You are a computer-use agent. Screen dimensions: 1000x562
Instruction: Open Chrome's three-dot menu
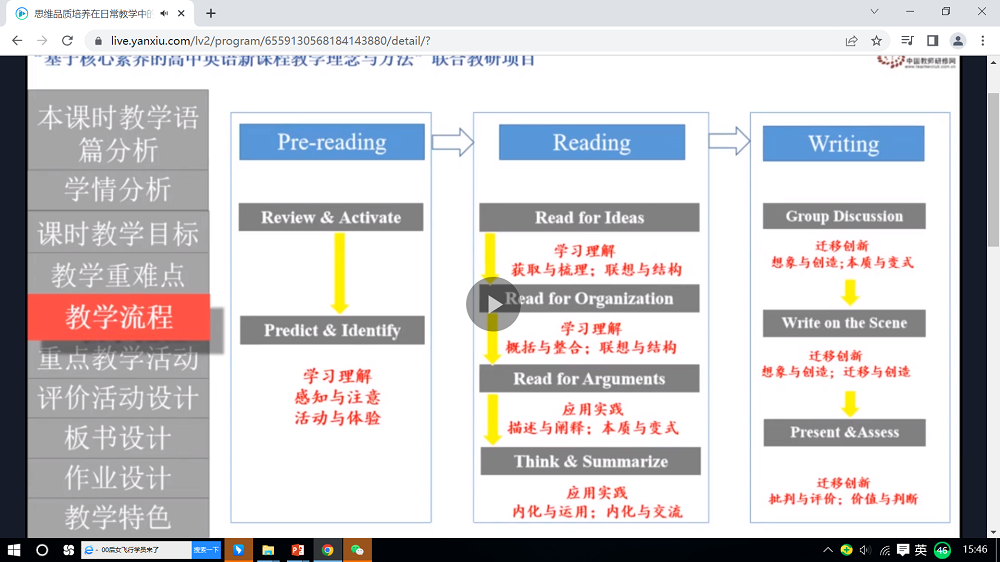point(983,41)
